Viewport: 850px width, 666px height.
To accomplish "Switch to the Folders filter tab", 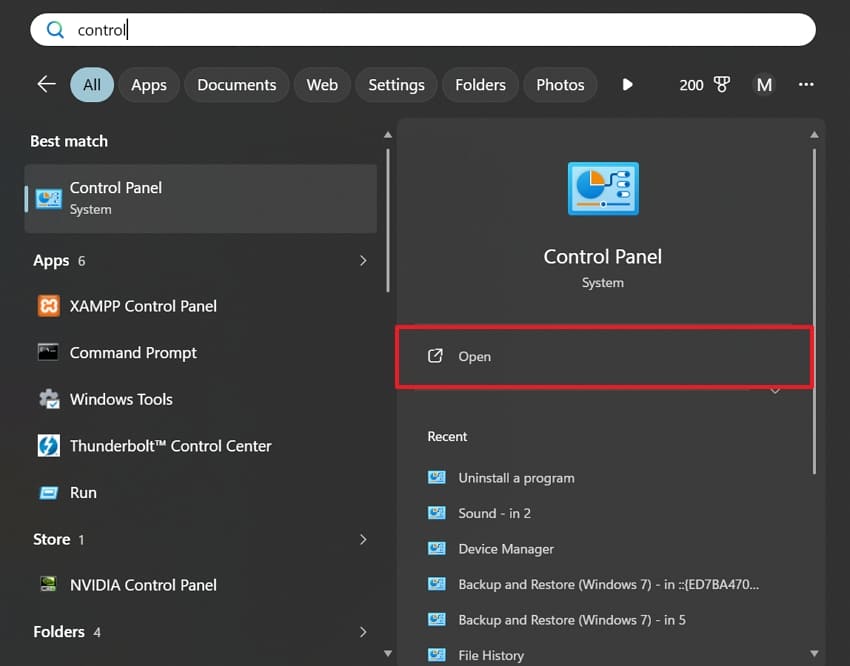I will click(x=480, y=85).
